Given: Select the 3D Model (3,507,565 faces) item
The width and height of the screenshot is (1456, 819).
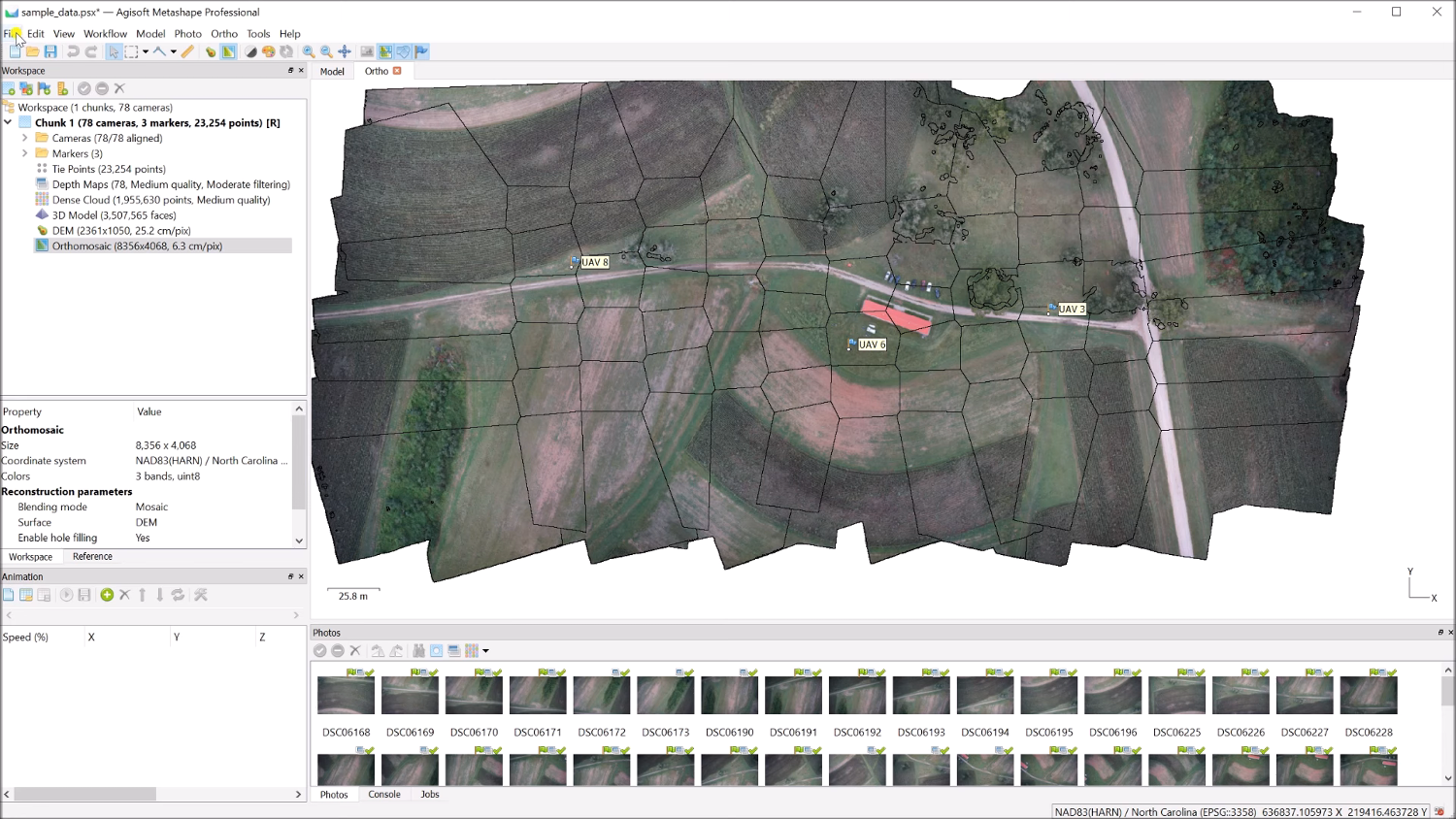Looking at the screenshot, I should coord(115,215).
